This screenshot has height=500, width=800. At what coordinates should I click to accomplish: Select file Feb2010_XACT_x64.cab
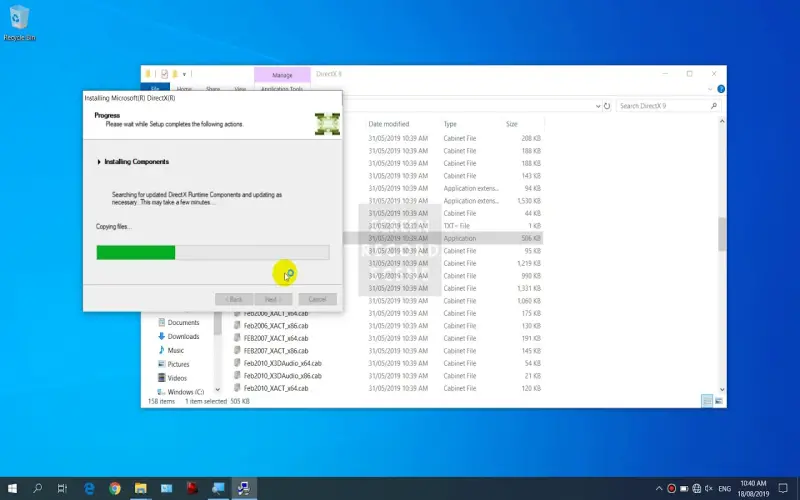pos(276,388)
